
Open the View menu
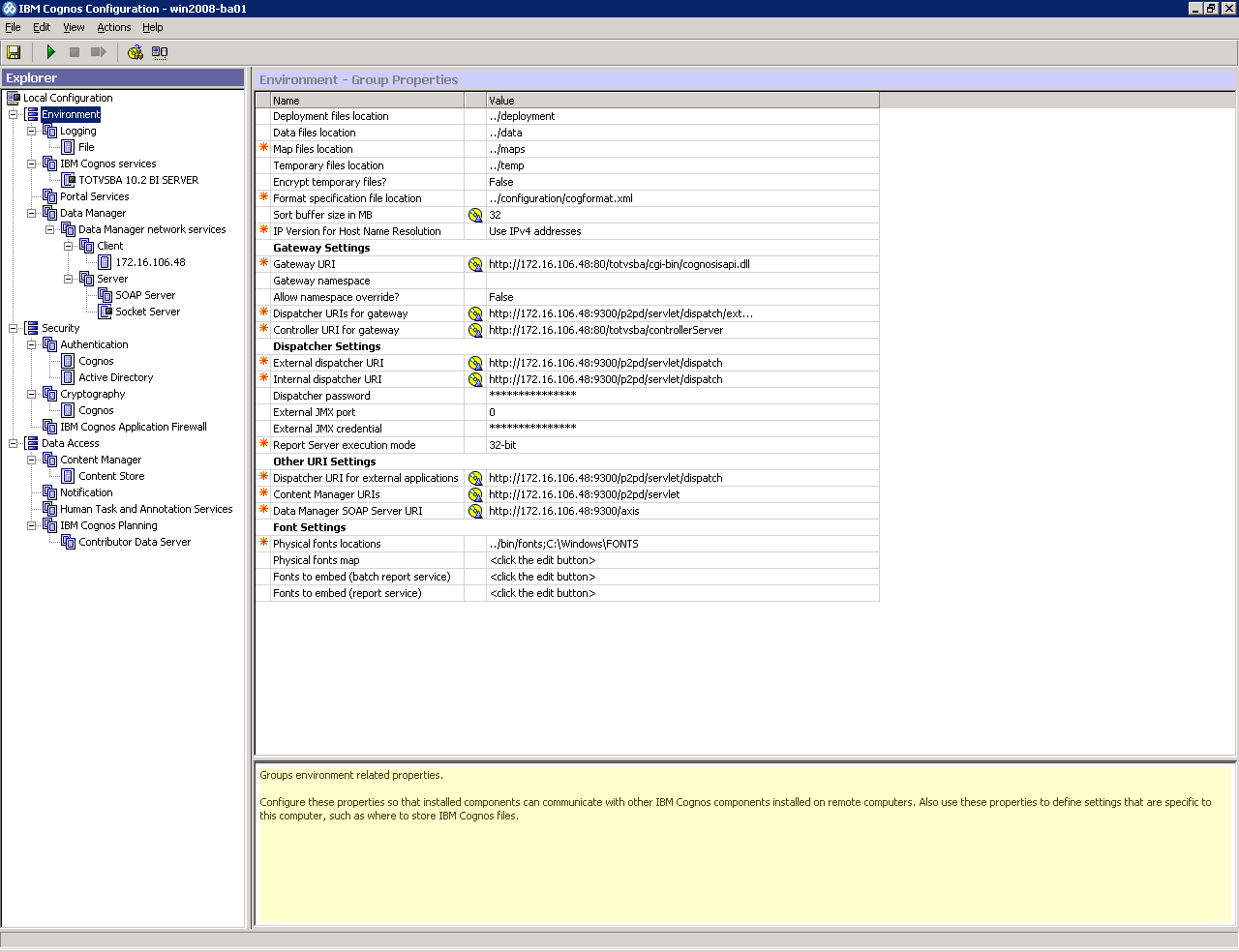(x=74, y=27)
